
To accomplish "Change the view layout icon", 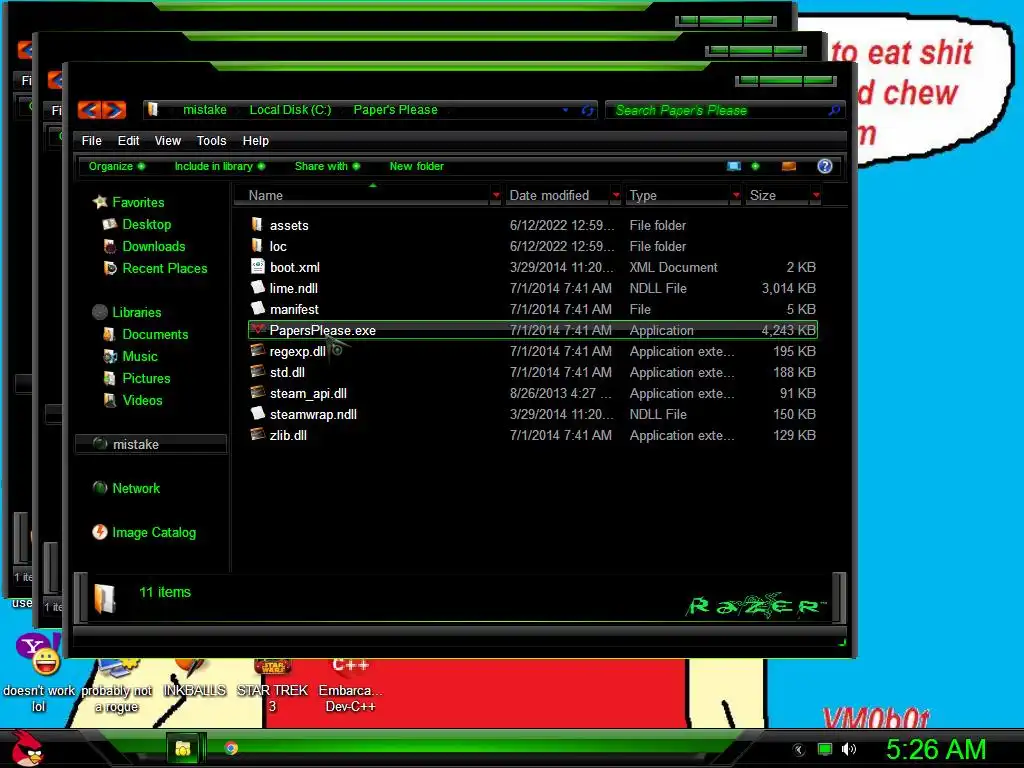I will pos(734,166).
